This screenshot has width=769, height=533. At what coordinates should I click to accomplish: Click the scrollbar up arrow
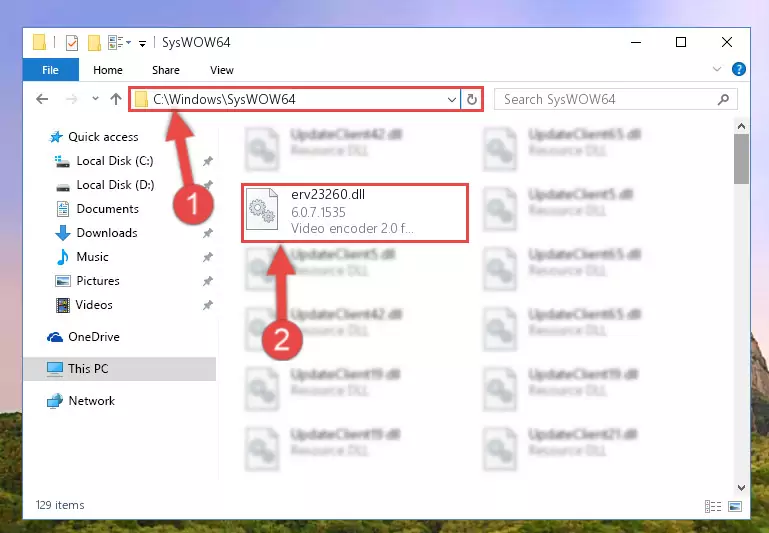(742, 127)
